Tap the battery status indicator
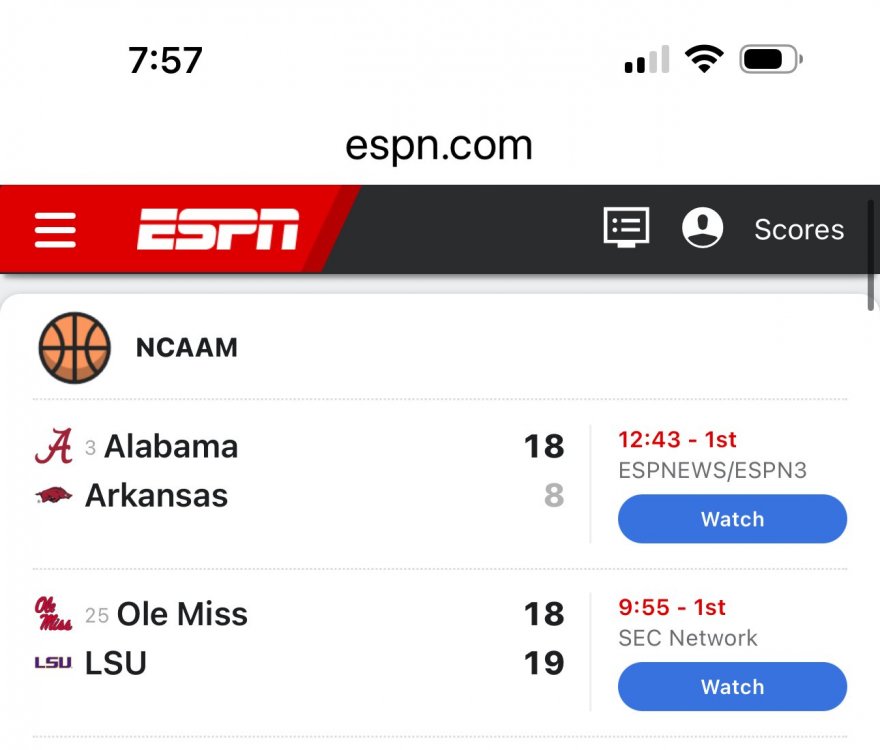Screen dimensions: 880x750 coord(770,60)
